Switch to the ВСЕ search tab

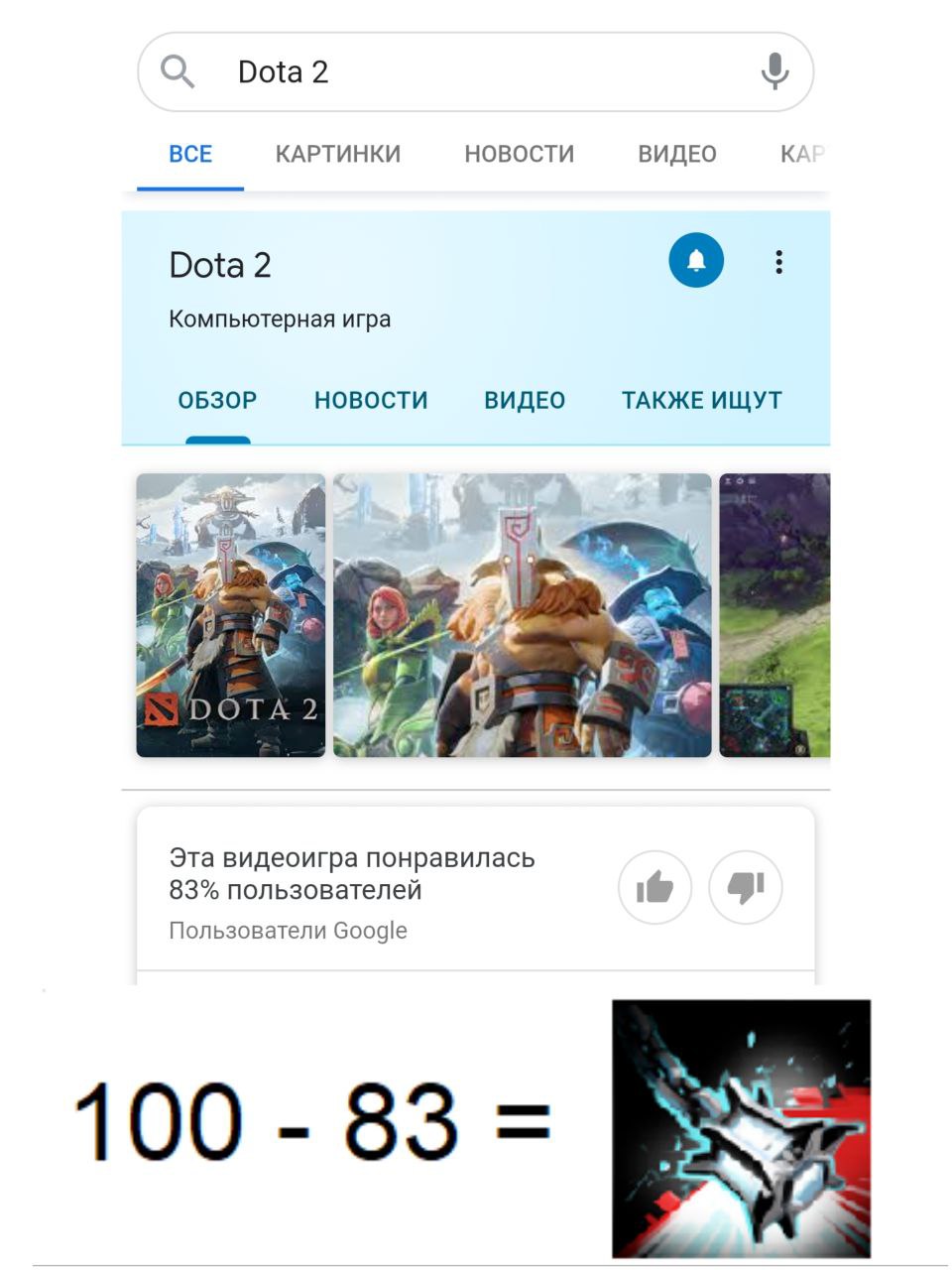[x=190, y=154]
